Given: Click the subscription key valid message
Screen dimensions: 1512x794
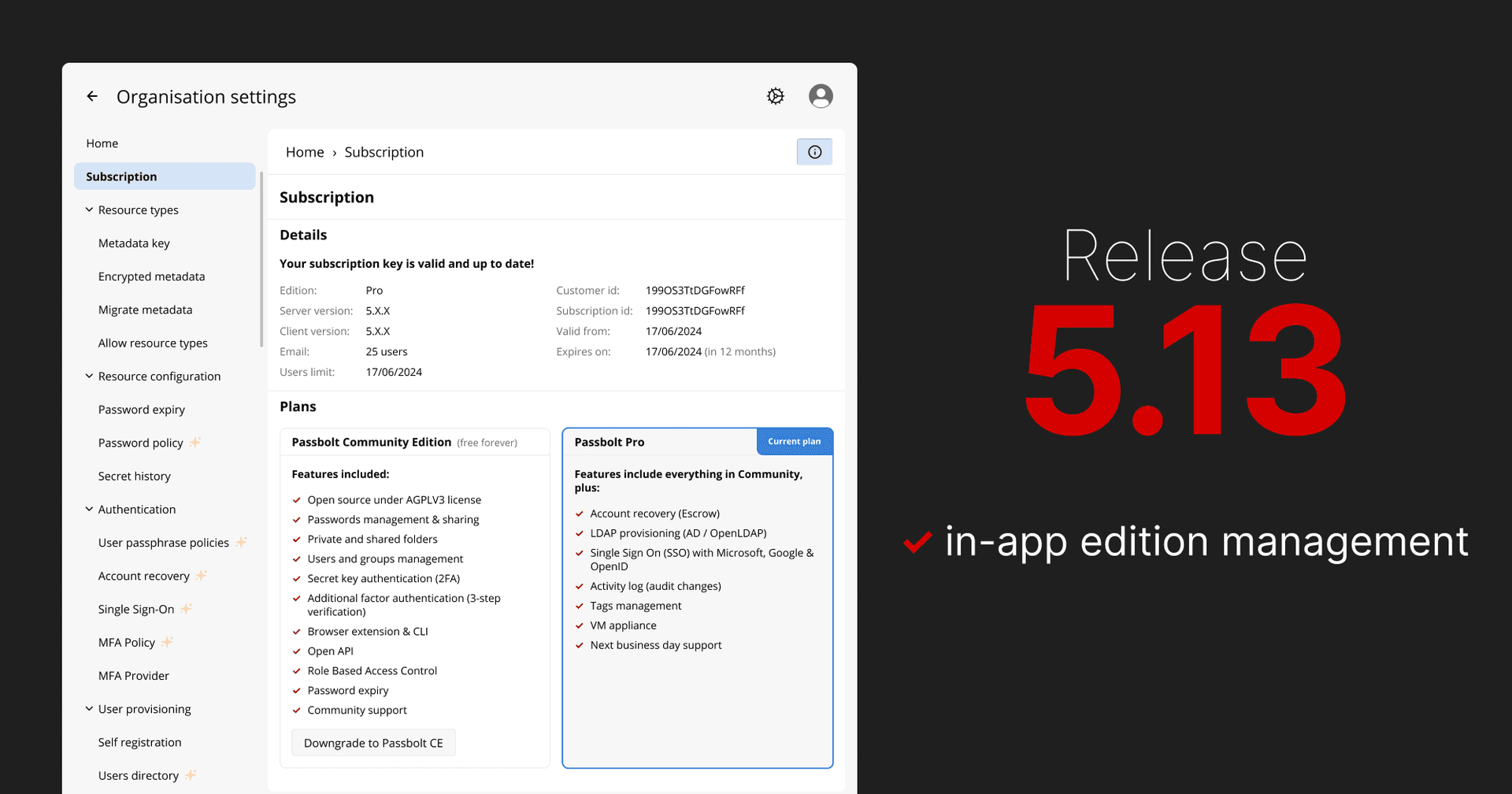Looking at the screenshot, I should (407, 264).
